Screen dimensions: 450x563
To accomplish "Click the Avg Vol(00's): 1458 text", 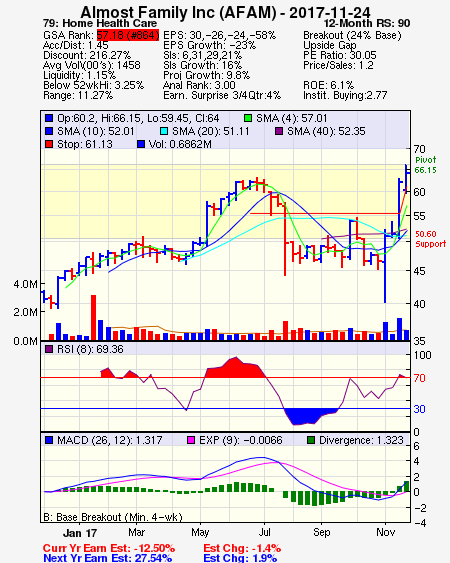I will point(92,65).
